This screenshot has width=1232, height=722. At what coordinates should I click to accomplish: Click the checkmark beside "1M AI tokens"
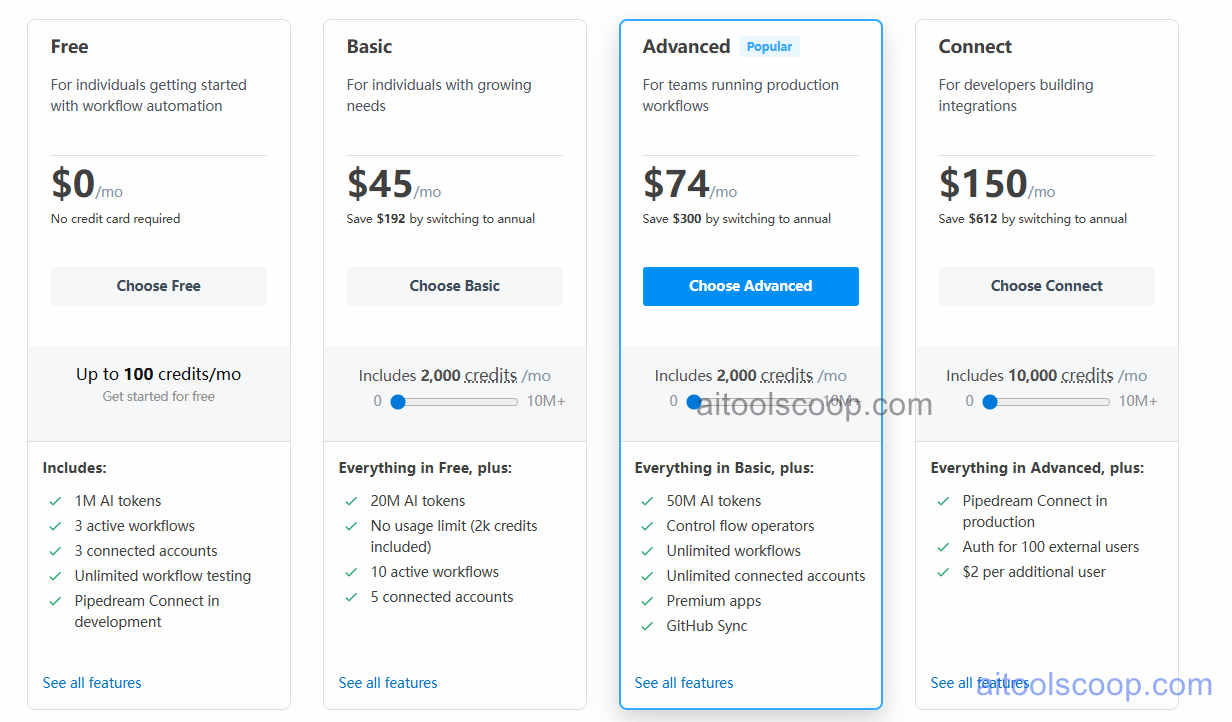[x=53, y=500]
